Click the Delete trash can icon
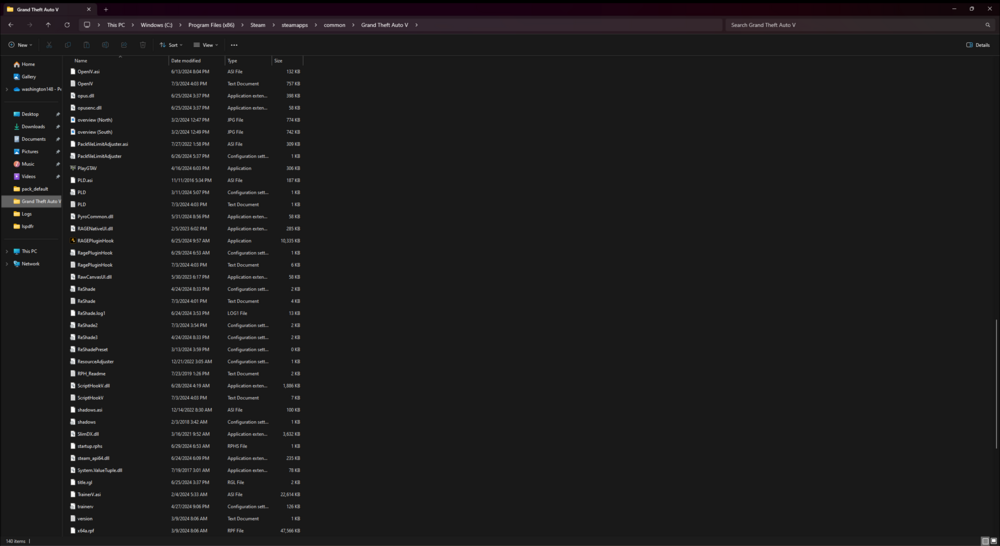 [x=143, y=45]
